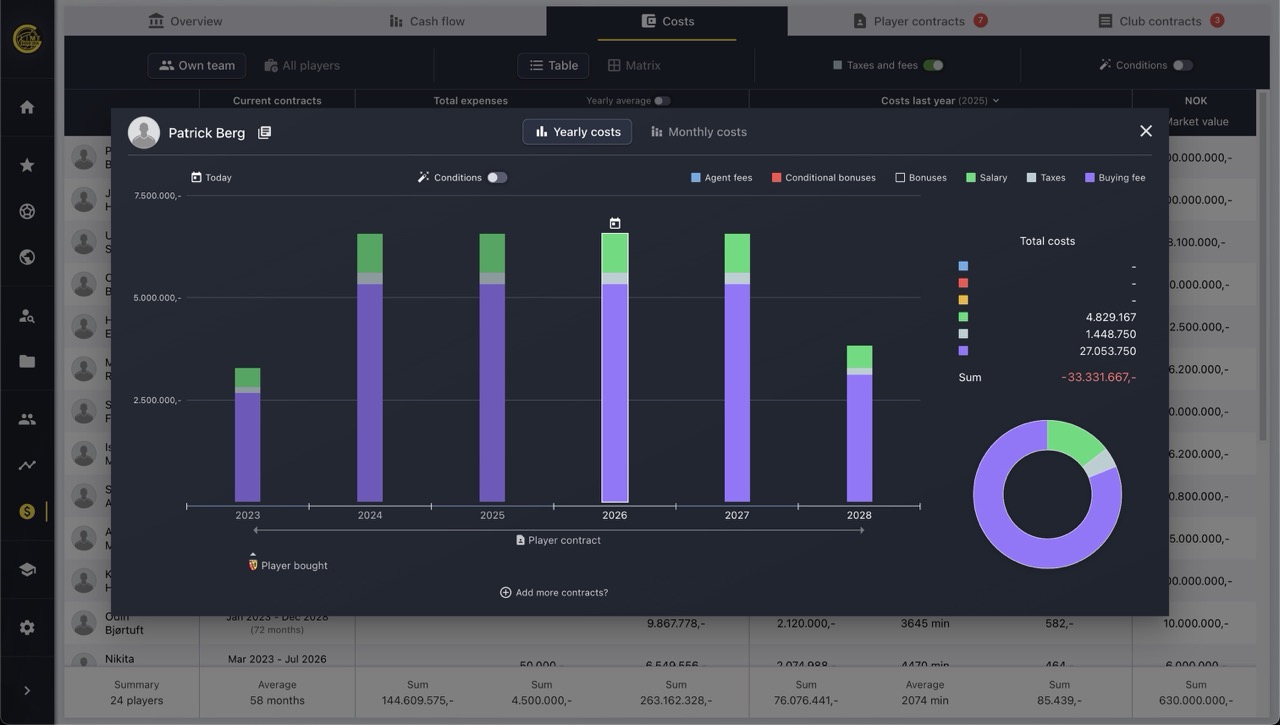Switch to the Cash flow tab
The image size is (1280, 725).
426,21
